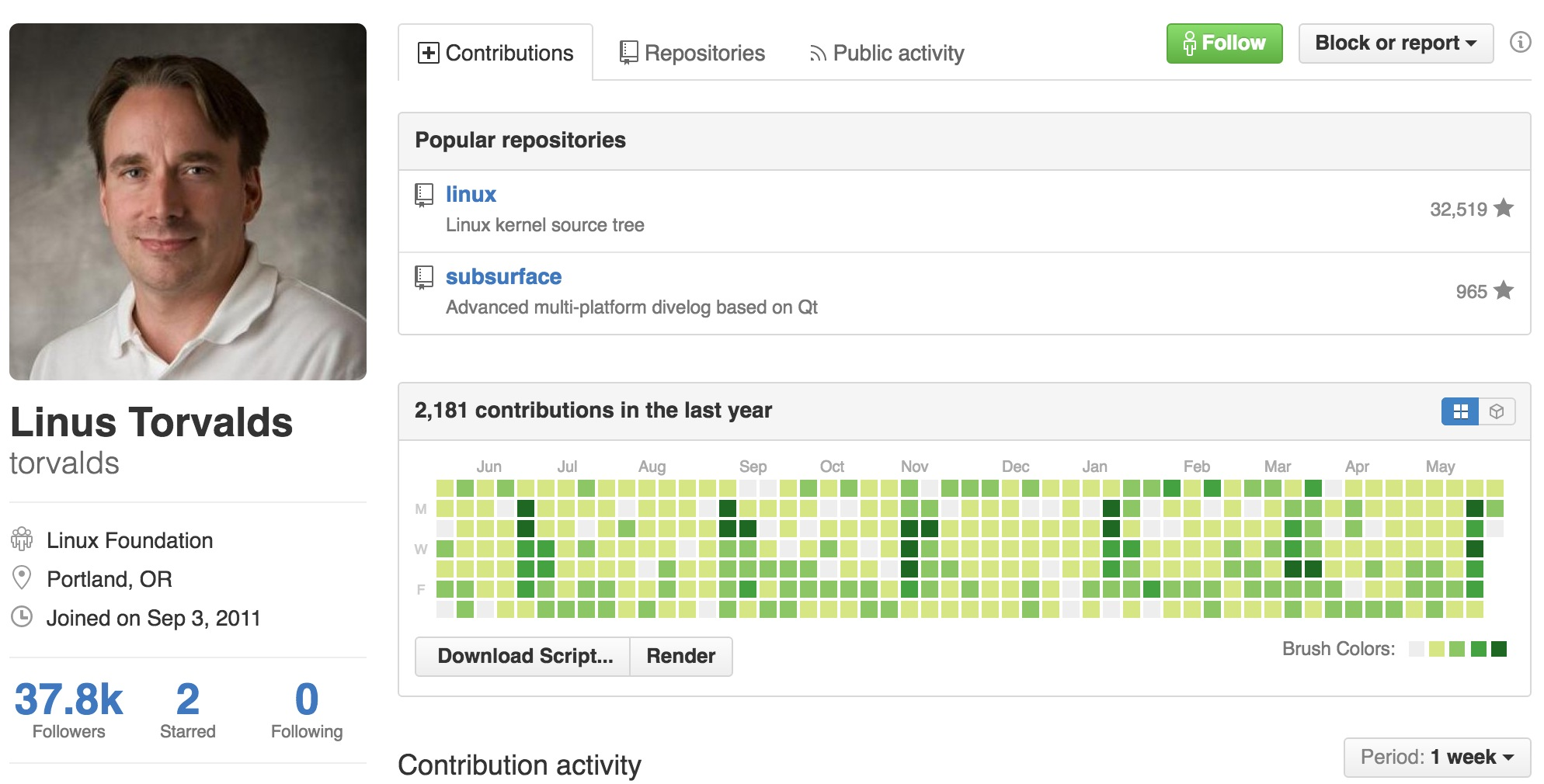Pick the darkest green brush color
This screenshot has height=784, width=1544.
[x=1499, y=649]
